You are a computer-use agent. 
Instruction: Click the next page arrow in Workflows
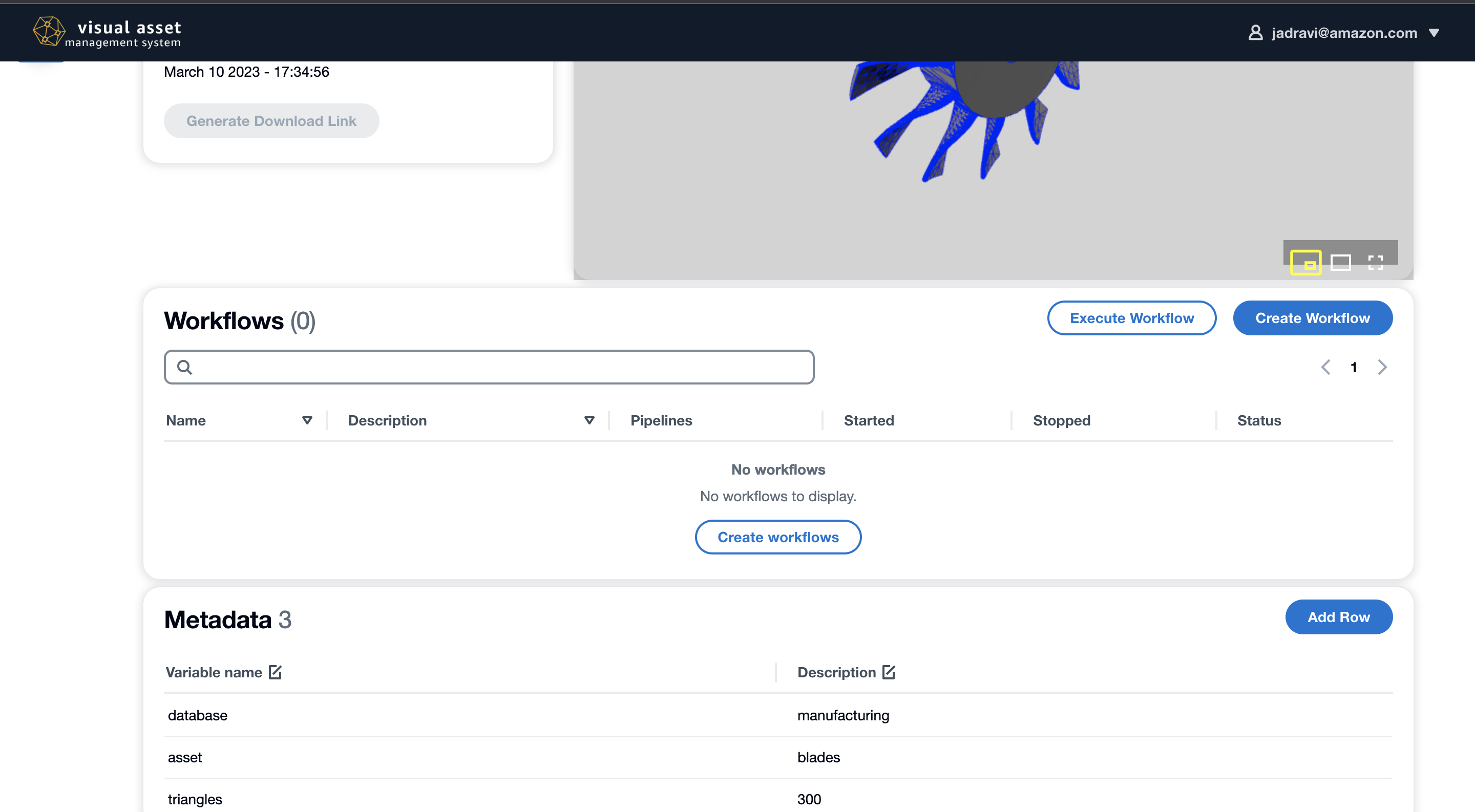click(x=1383, y=367)
